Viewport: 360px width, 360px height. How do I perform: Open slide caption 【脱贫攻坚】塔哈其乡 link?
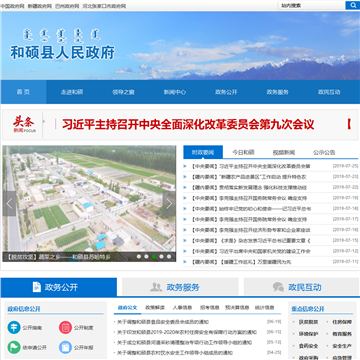[59, 257]
